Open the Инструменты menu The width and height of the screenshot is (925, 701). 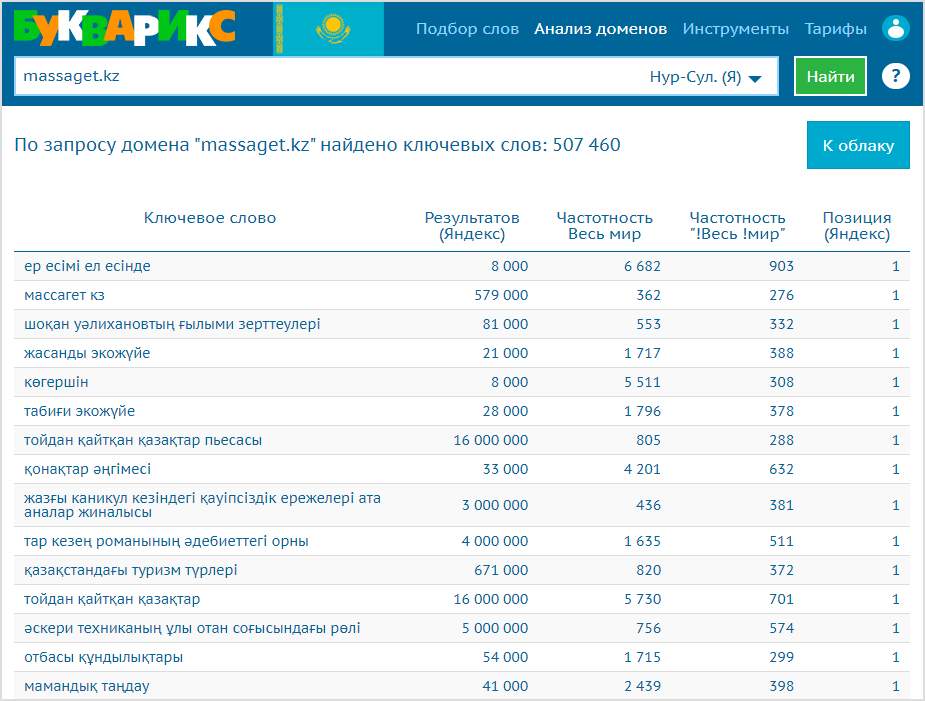[x=736, y=29]
